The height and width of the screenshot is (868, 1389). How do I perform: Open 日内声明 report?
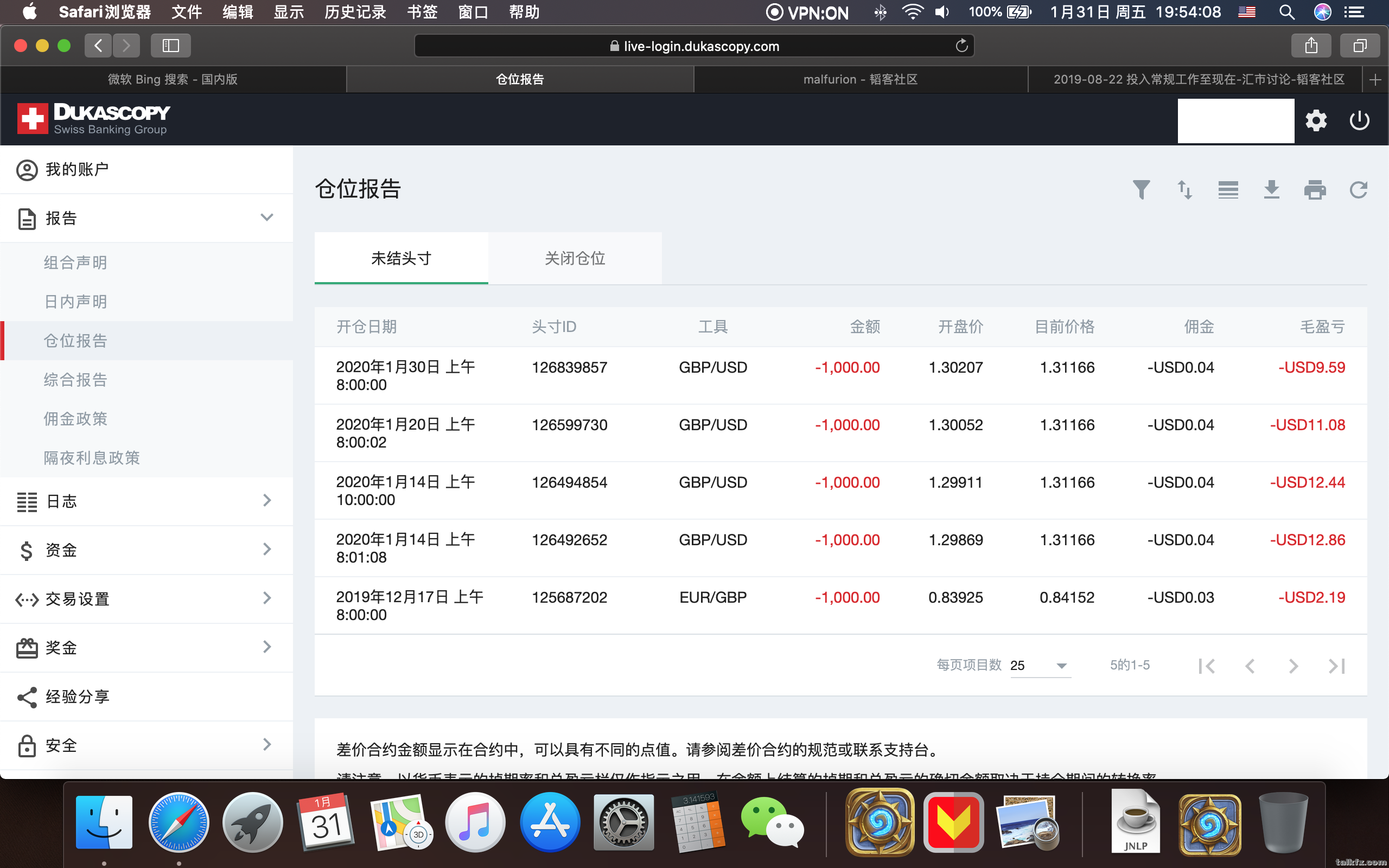(x=75, y=302)
